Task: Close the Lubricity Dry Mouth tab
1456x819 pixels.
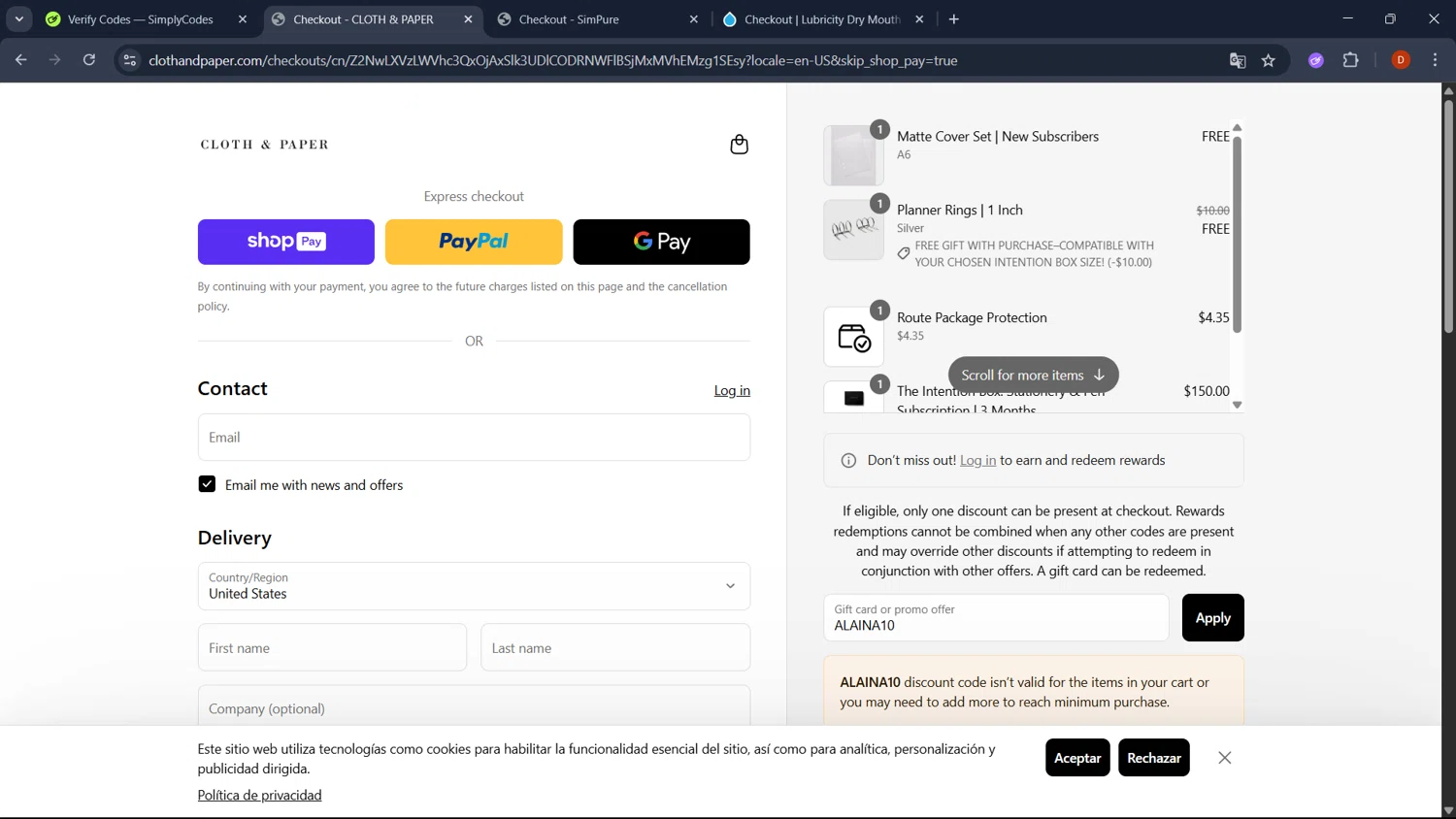Action: pos(919,19)
